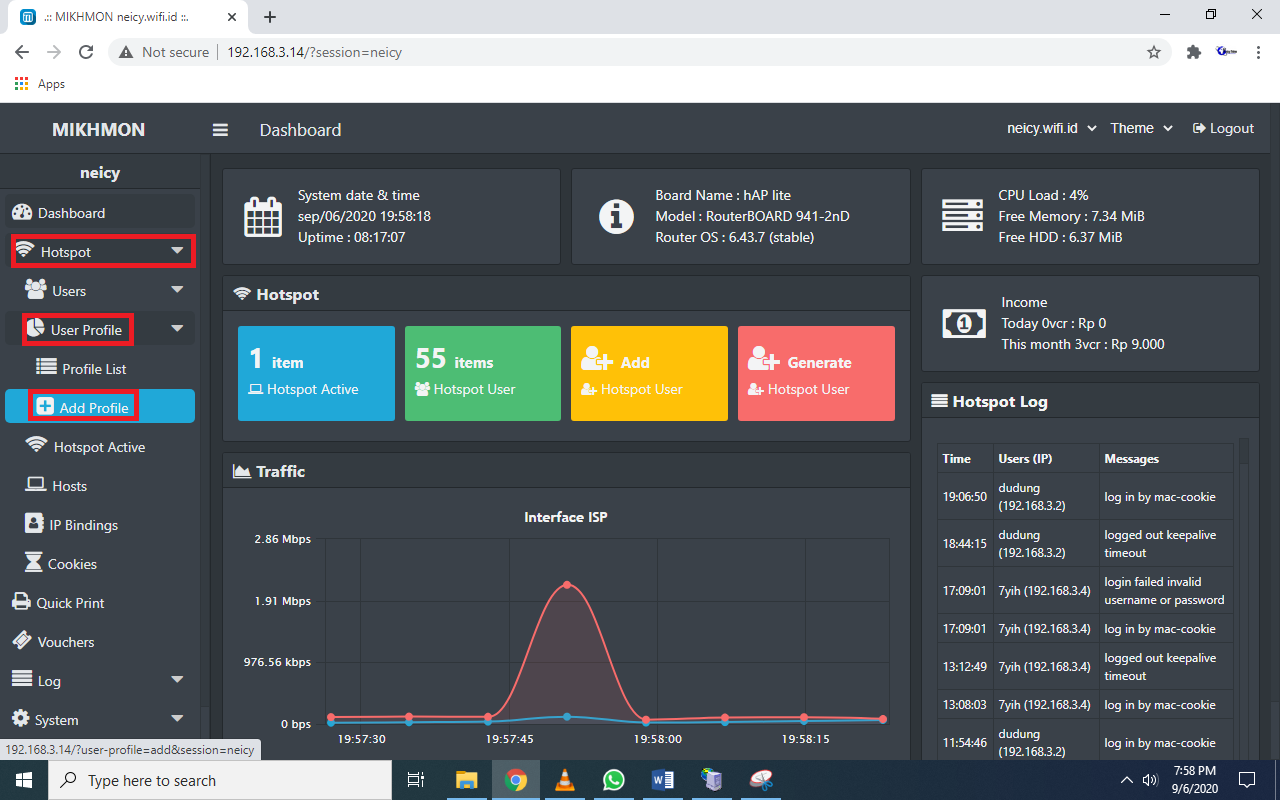Viewport: 1280px width, 808px height.
Task: Open File Explorer from the taskbar
Action: 467,780
